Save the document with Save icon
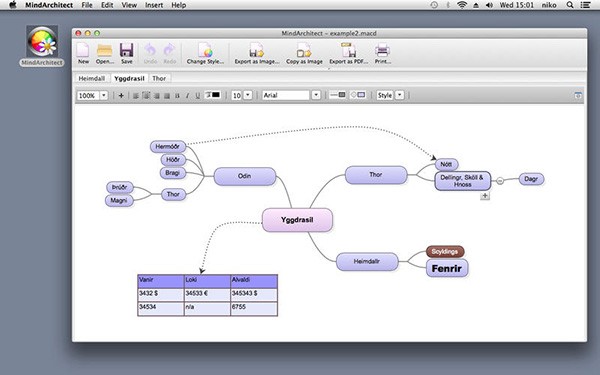Screen dimensions: 600x375 pyautogui.click(x=127, y=53)
